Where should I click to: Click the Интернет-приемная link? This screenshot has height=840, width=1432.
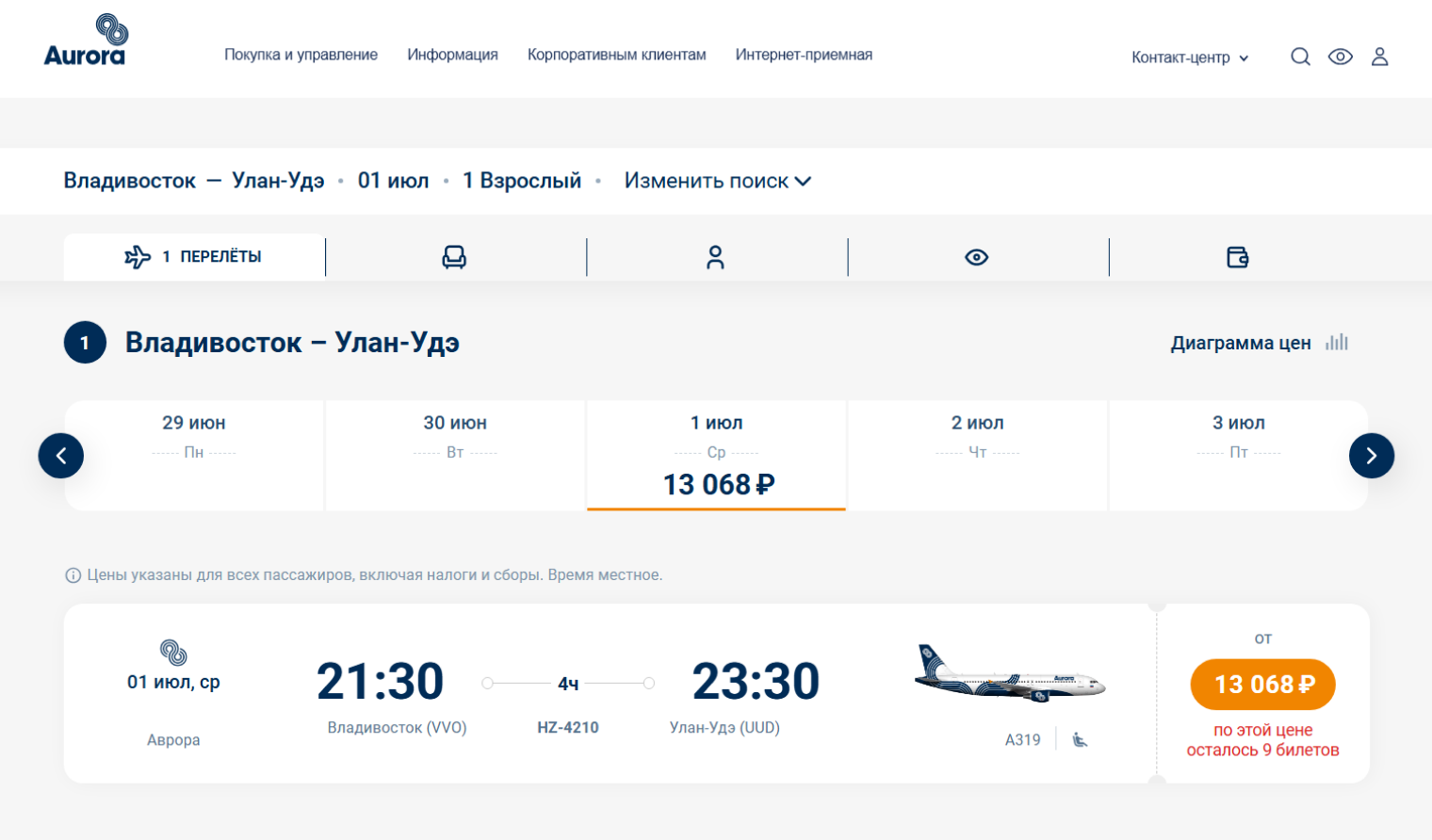click(x=804, y=55)
